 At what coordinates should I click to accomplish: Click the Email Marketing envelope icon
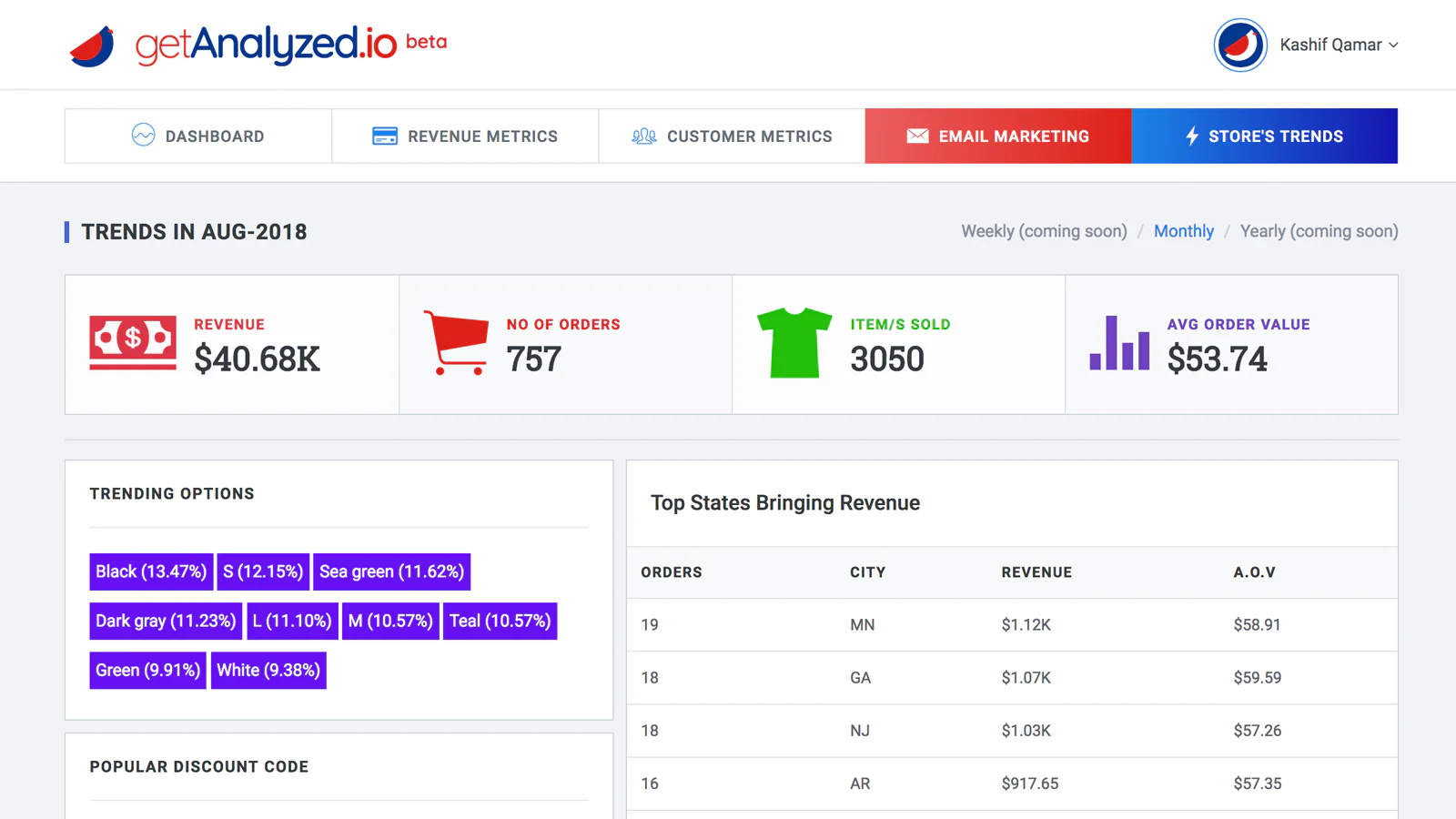(916, 136)
